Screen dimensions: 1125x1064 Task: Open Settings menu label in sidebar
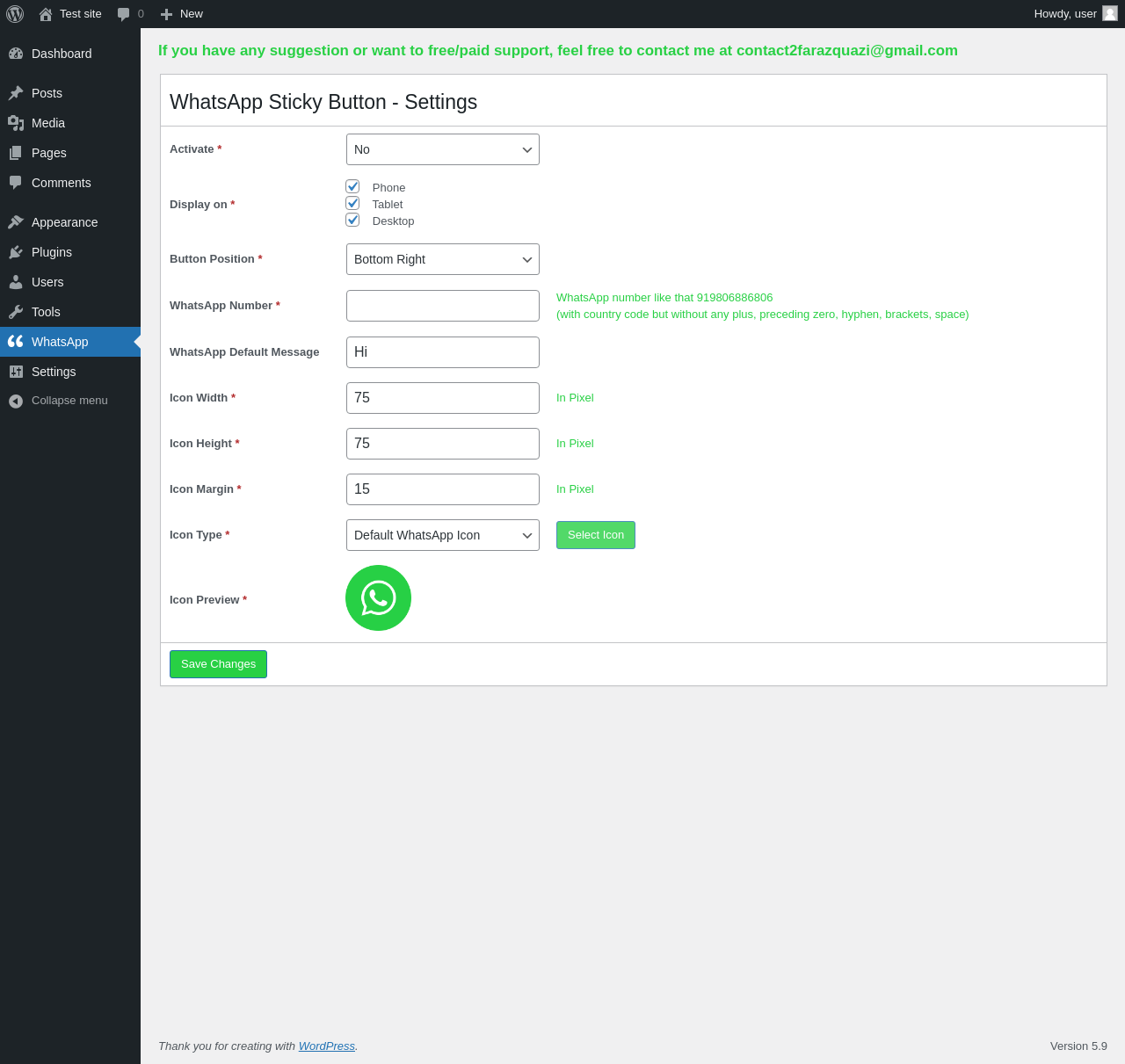click(x=54, y=372)
